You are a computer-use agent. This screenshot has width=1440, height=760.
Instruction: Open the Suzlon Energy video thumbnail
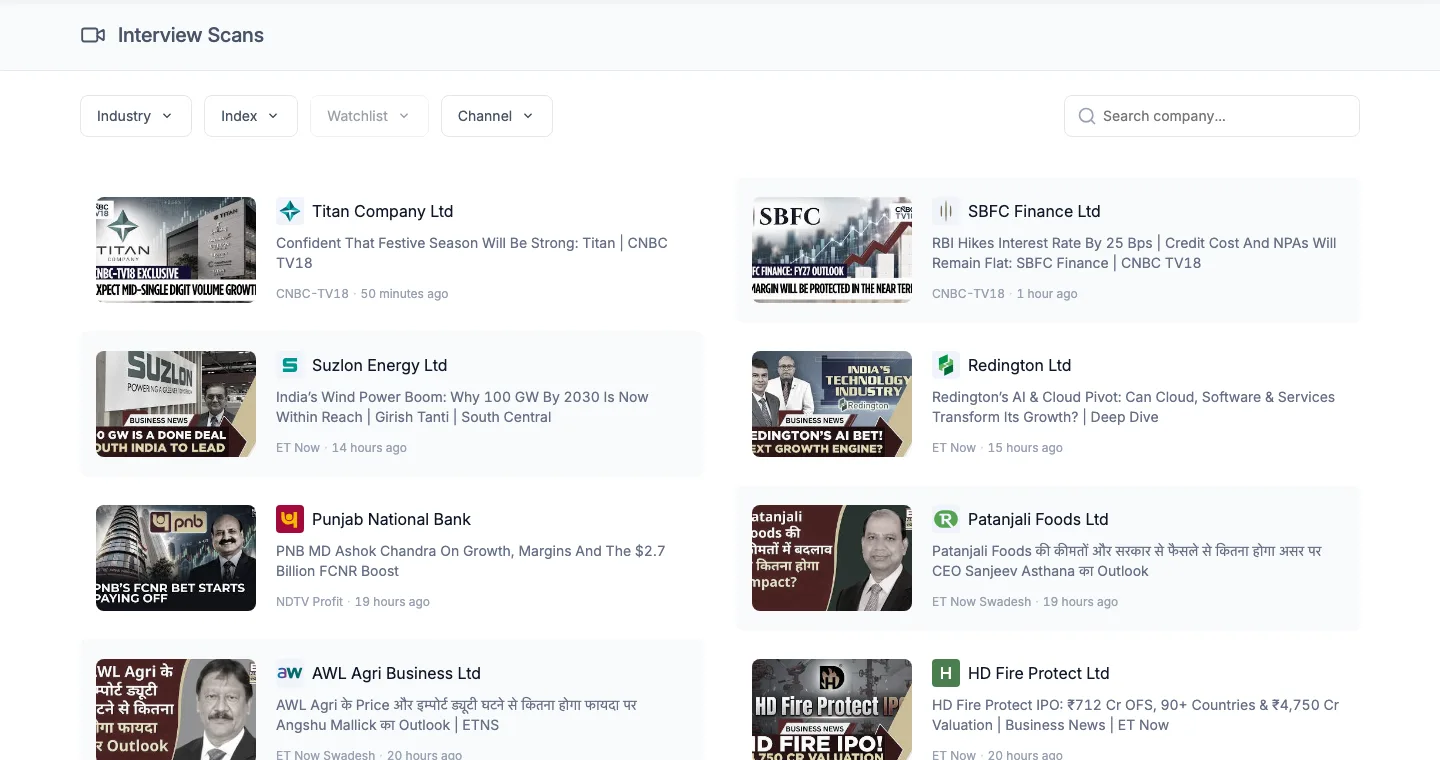tap(176, 404)
